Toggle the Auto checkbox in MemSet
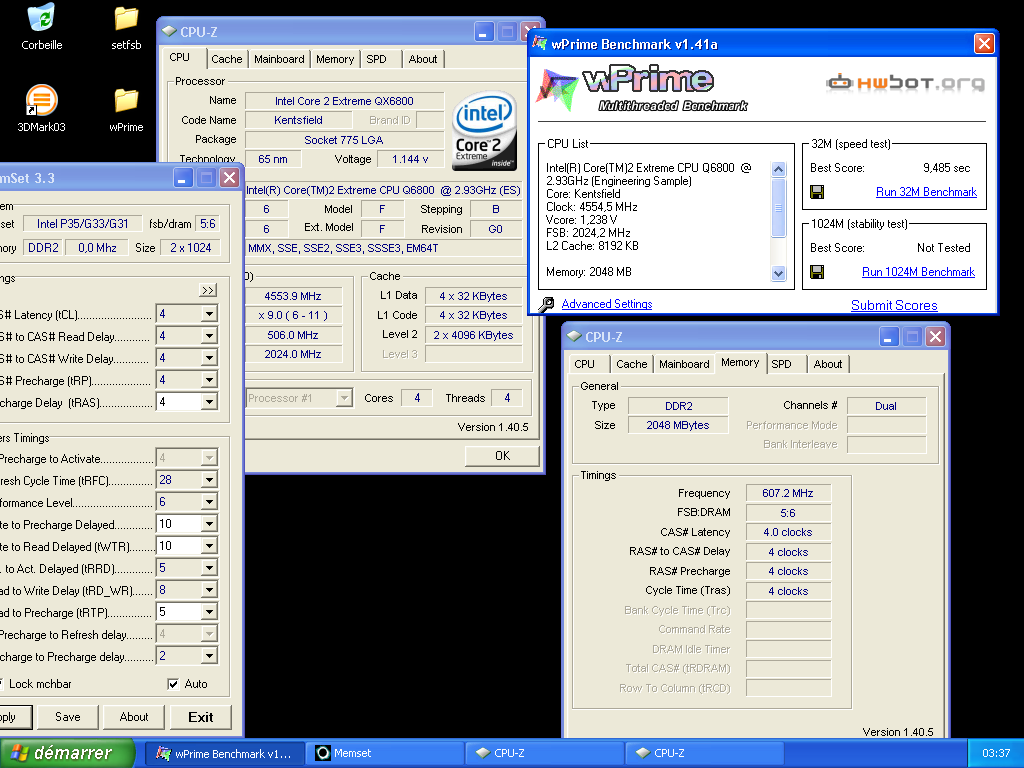This screenshot has width=1024, height=768. point(173,684)
